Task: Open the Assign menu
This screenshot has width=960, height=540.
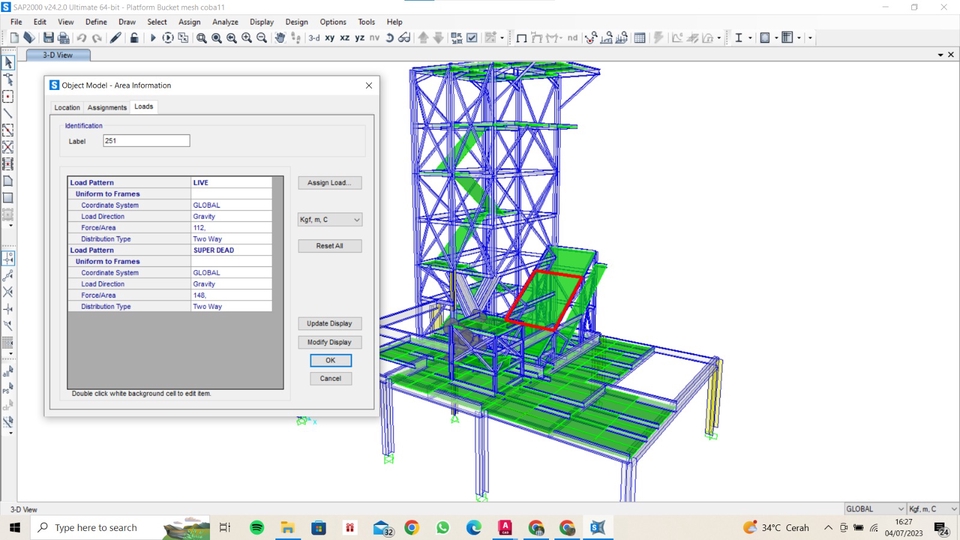Action: coord(189,21)
